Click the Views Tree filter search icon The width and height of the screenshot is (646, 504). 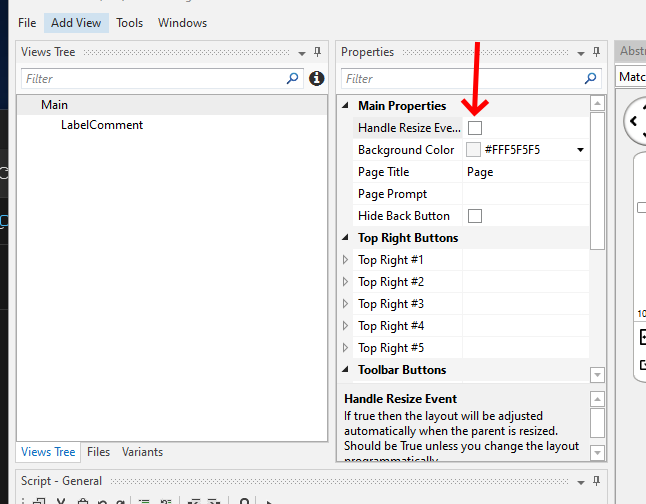[x=292, y=78]
